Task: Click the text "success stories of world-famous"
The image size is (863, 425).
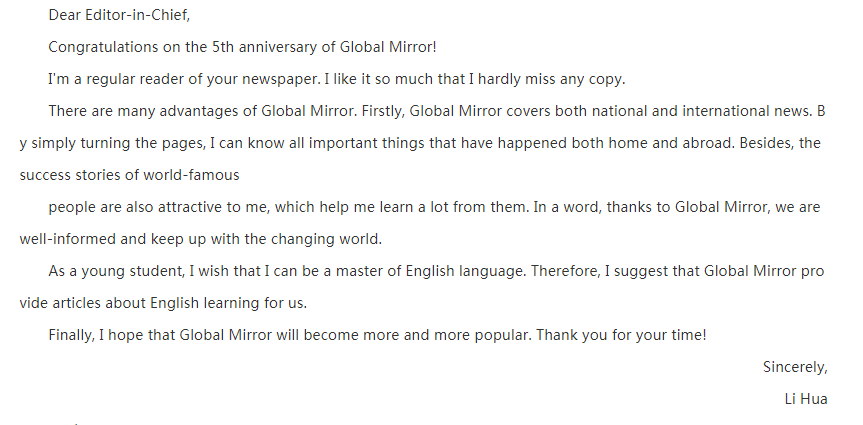Action: click(130, 175)
